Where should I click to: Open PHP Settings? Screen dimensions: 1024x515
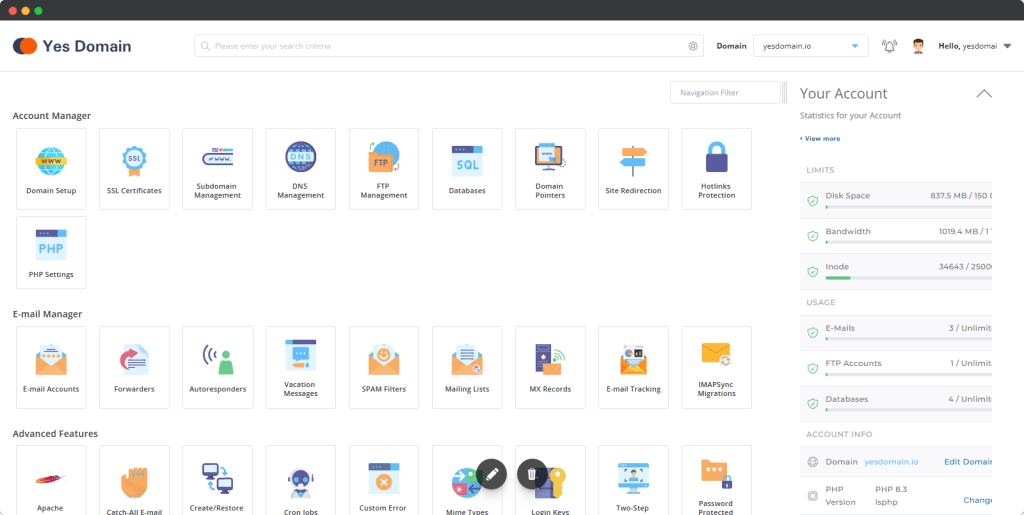51,253
